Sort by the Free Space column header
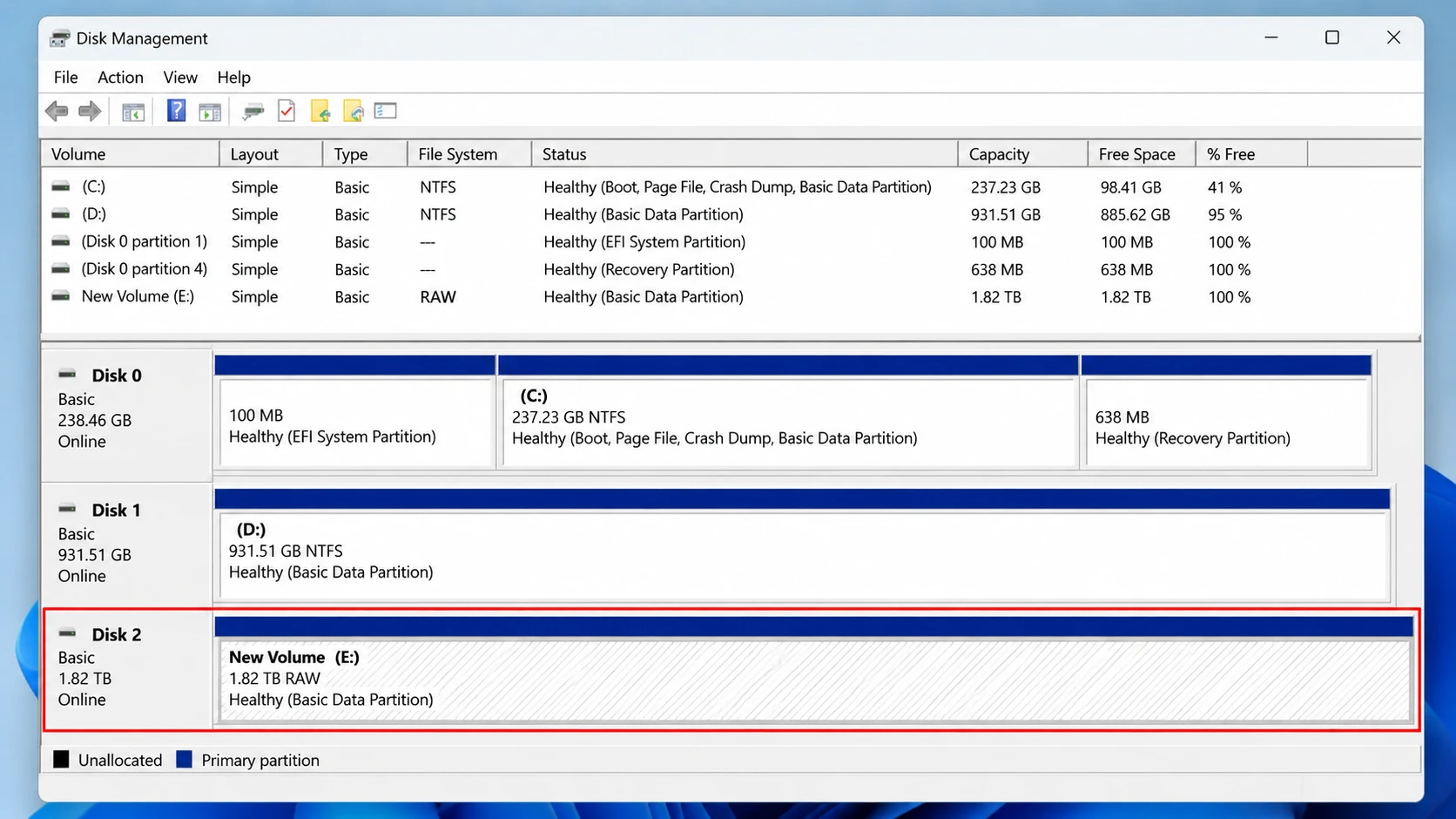 pos(1142,154)
